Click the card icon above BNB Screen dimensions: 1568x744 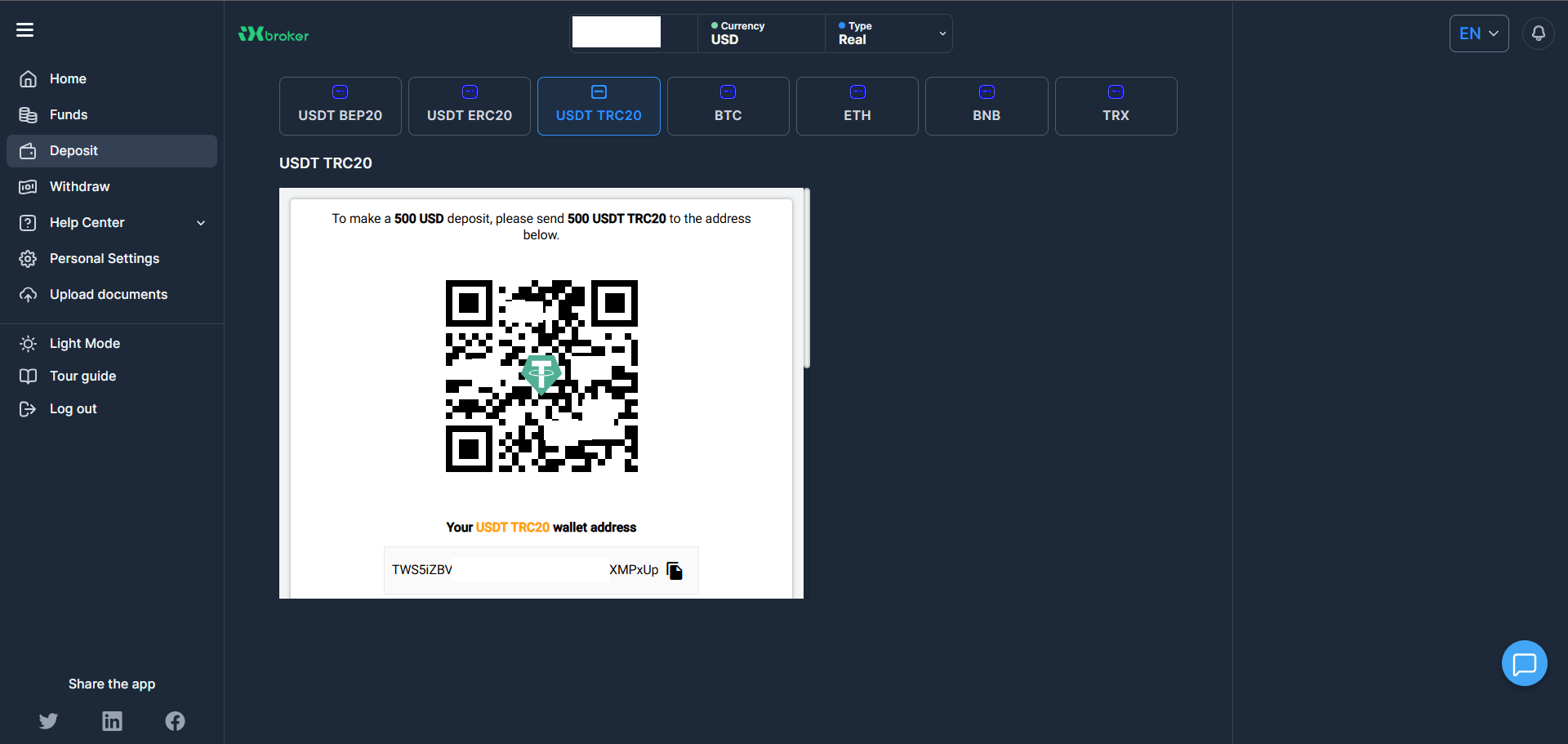click(987, 91)
